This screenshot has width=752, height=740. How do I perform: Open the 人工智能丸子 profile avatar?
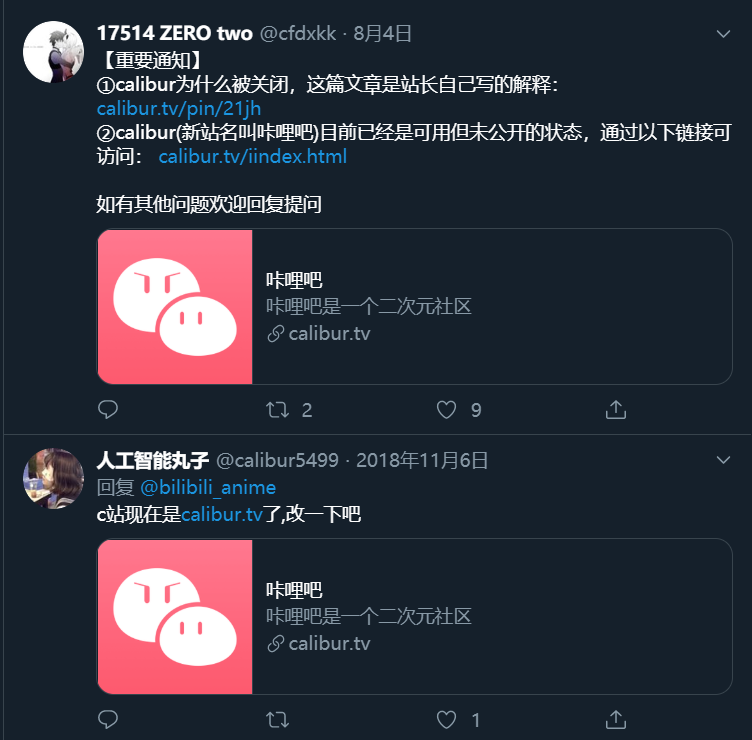pos(54,479)
